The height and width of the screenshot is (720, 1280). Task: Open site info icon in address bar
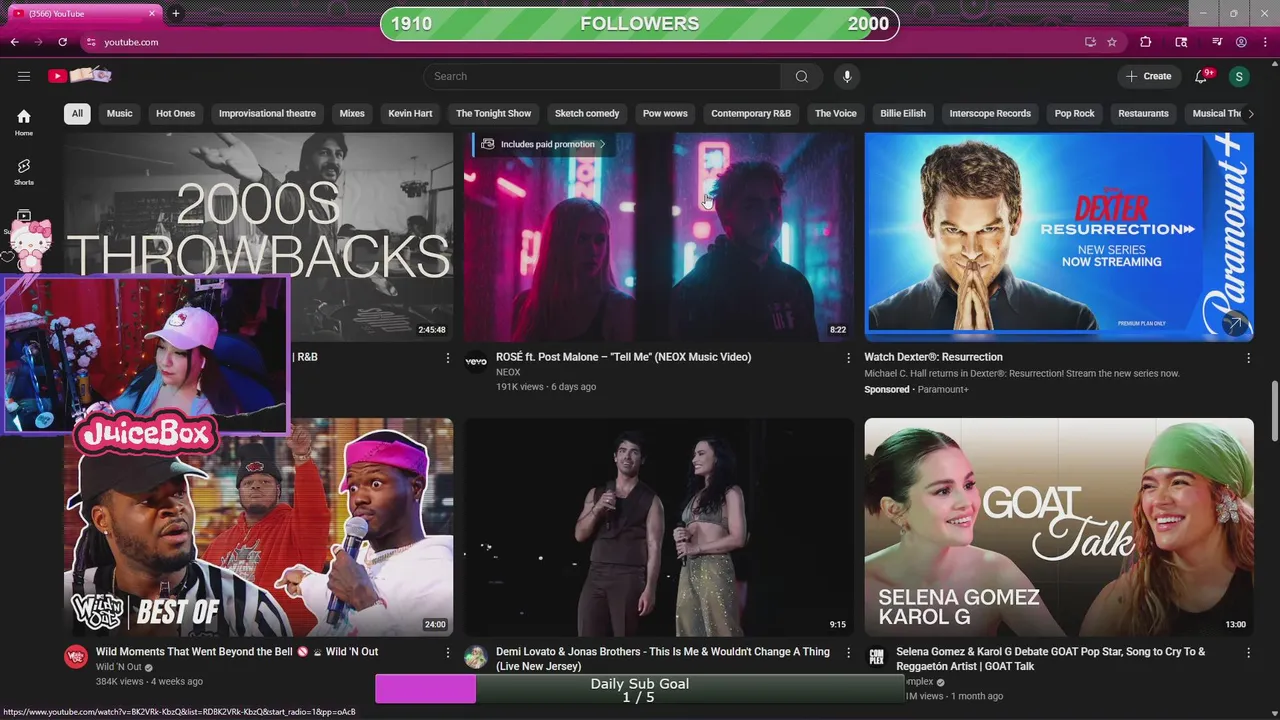pos(91,42)
